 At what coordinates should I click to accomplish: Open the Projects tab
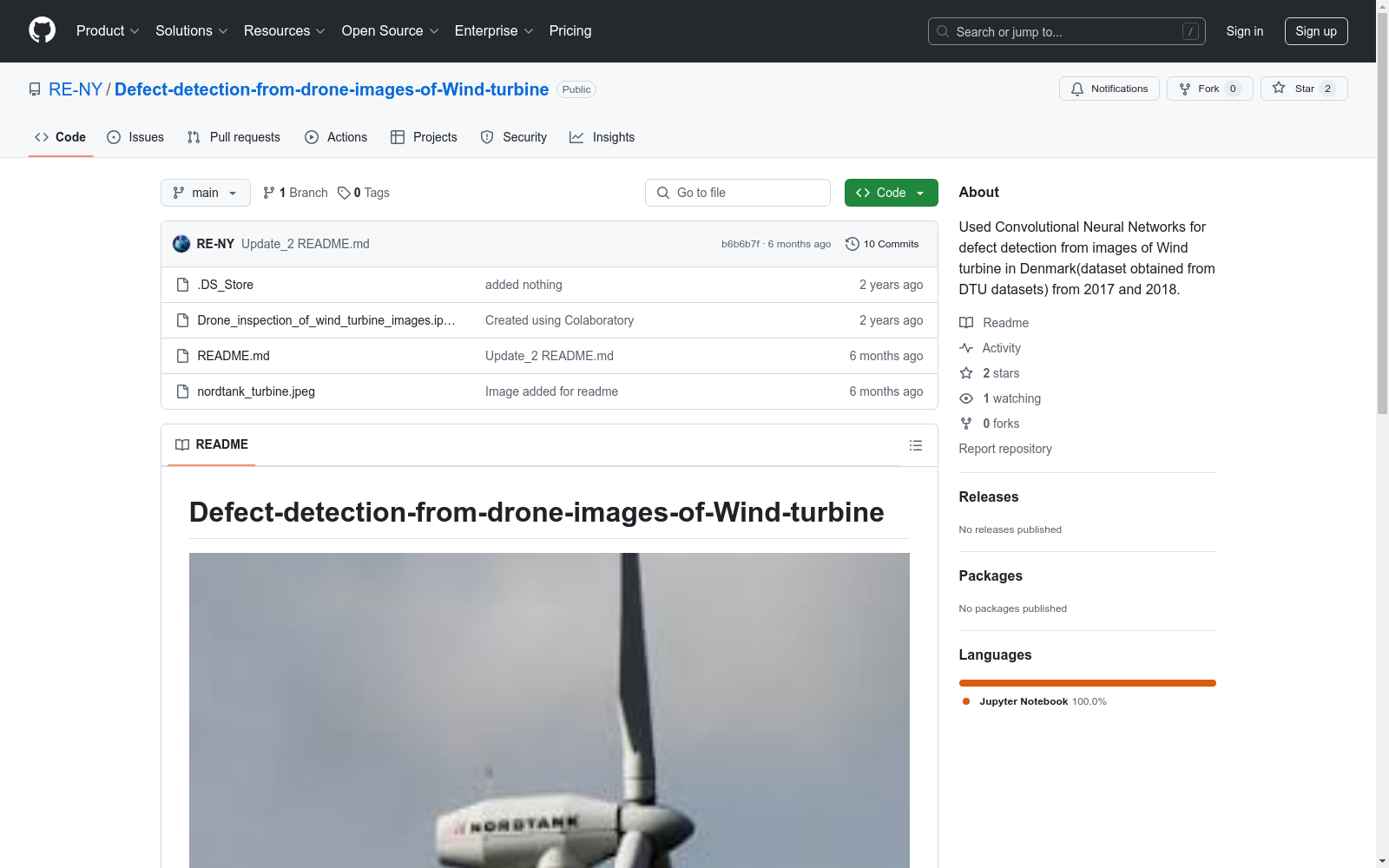424,137
